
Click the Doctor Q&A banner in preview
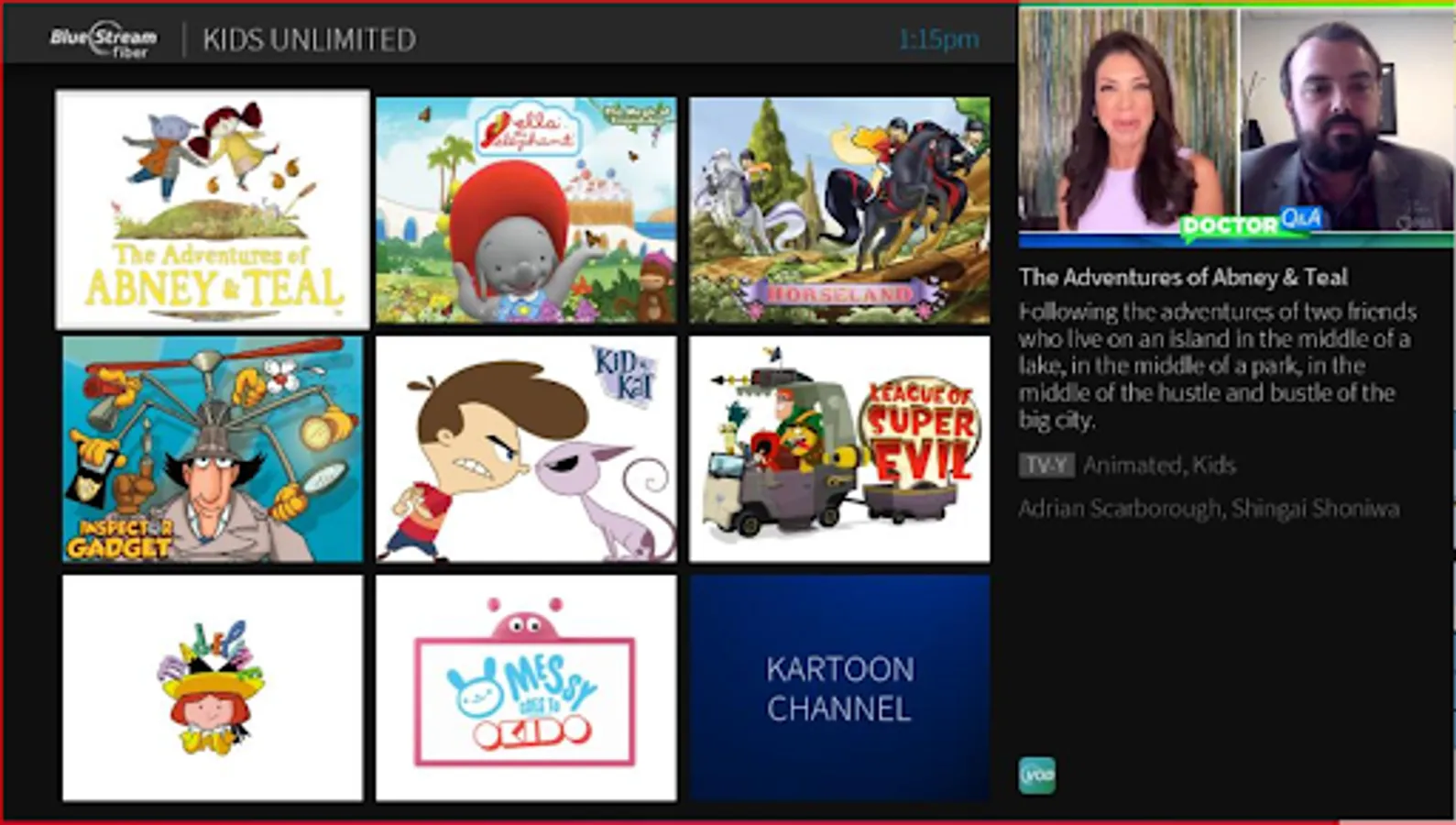pyautogui.click(x=1252, y=223)
